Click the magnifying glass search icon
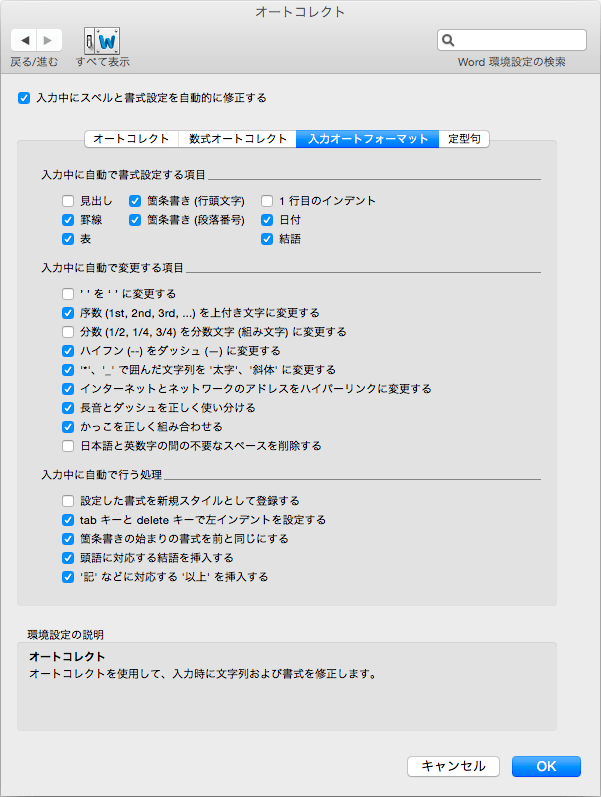601x797 pixels. click(x=448, y=40)
